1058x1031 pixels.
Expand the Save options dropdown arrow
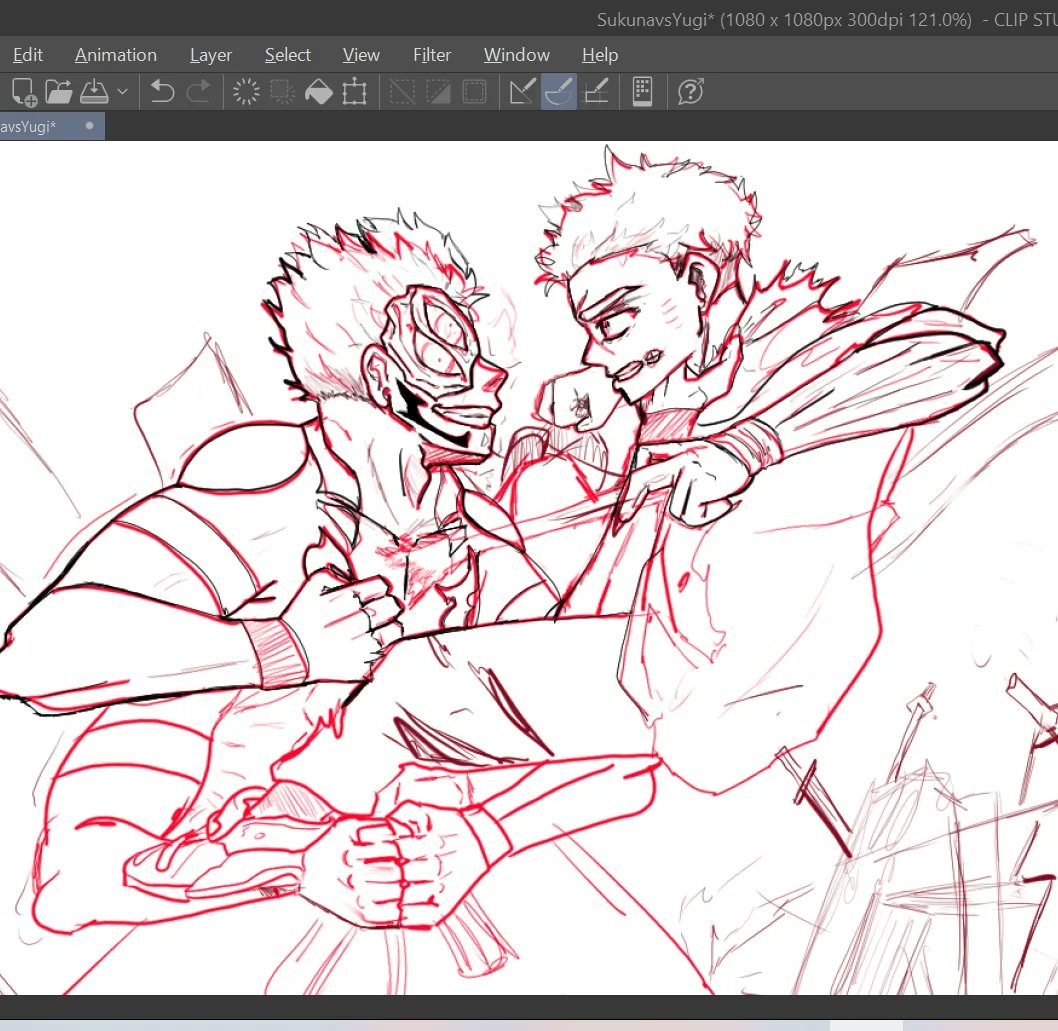122,92
